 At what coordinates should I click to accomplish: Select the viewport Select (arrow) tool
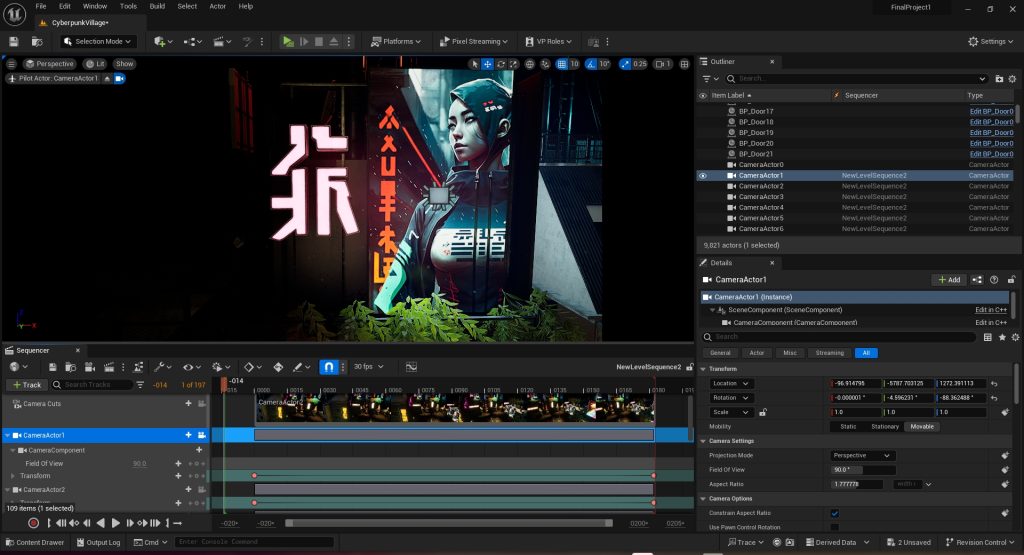(474, 64)
